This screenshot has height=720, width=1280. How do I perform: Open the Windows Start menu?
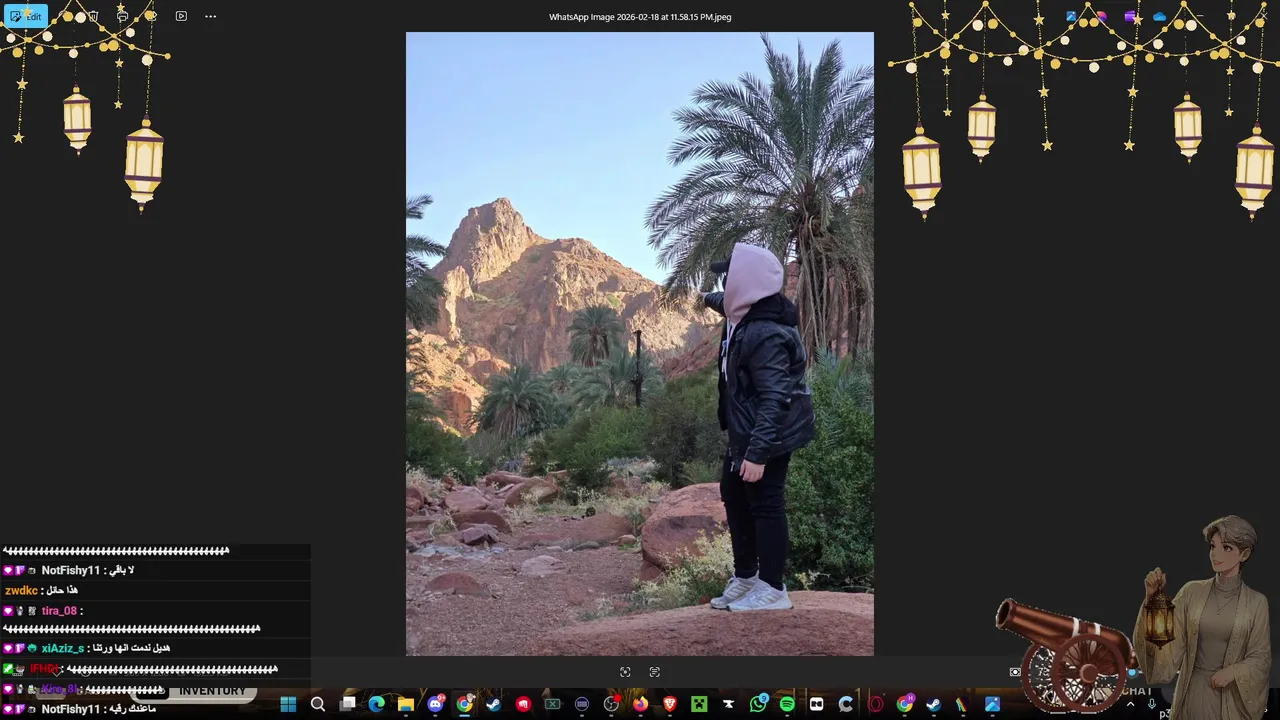pyautogui.click(x=288, y=704)
